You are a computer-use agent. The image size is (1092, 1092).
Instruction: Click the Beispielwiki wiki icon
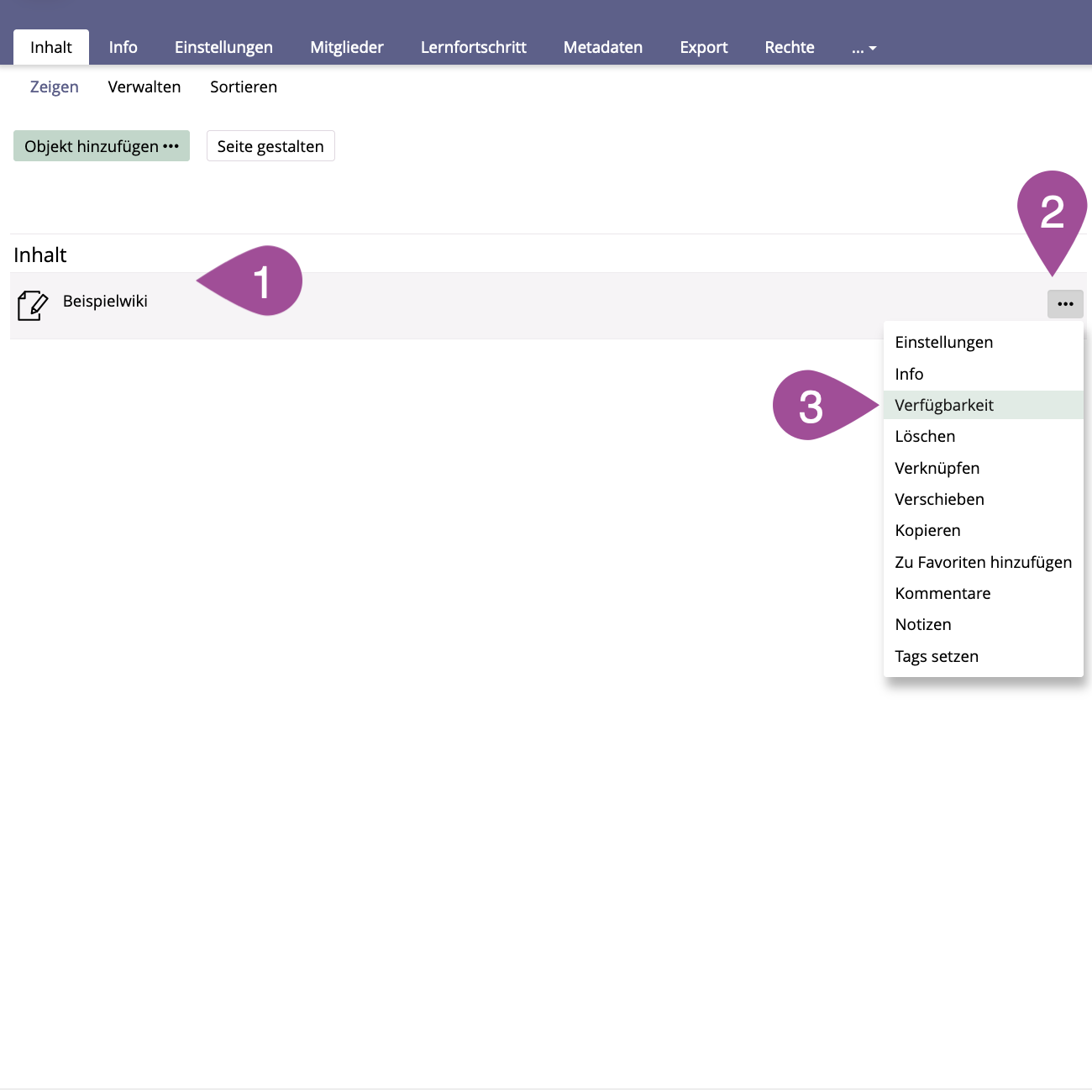coord(32,305)
